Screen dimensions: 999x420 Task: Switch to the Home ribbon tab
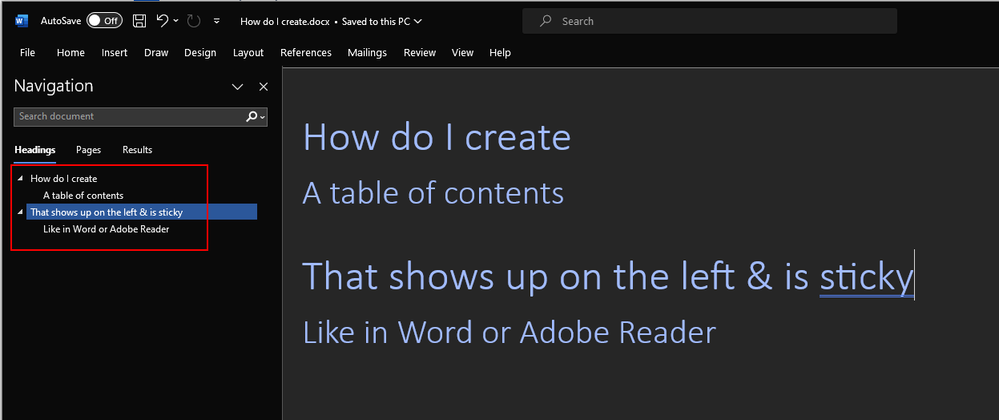coord(71,53)
